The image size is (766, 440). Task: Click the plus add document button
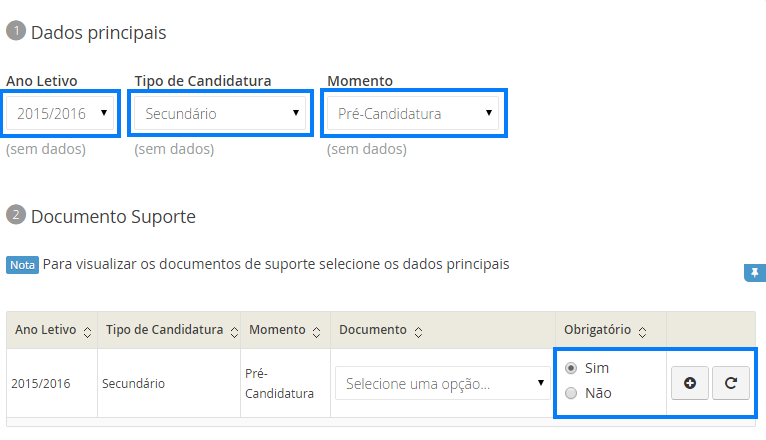(x=690, y=382)
